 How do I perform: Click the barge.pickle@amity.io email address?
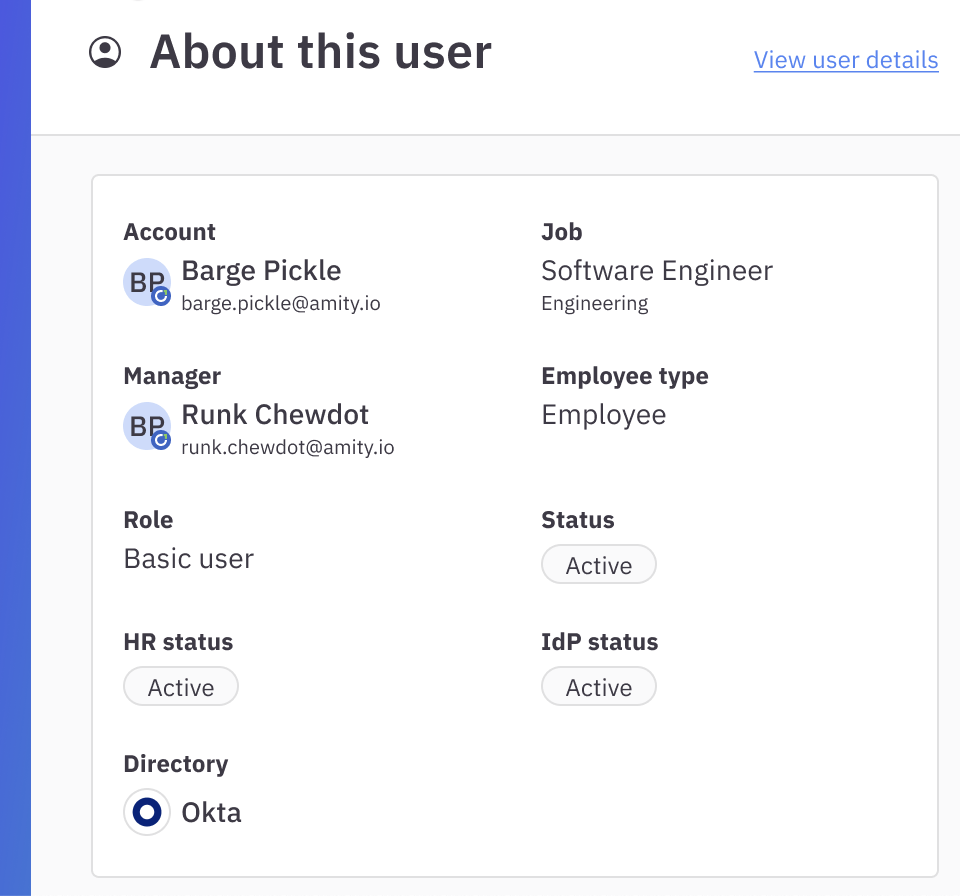tap(280, 303)
